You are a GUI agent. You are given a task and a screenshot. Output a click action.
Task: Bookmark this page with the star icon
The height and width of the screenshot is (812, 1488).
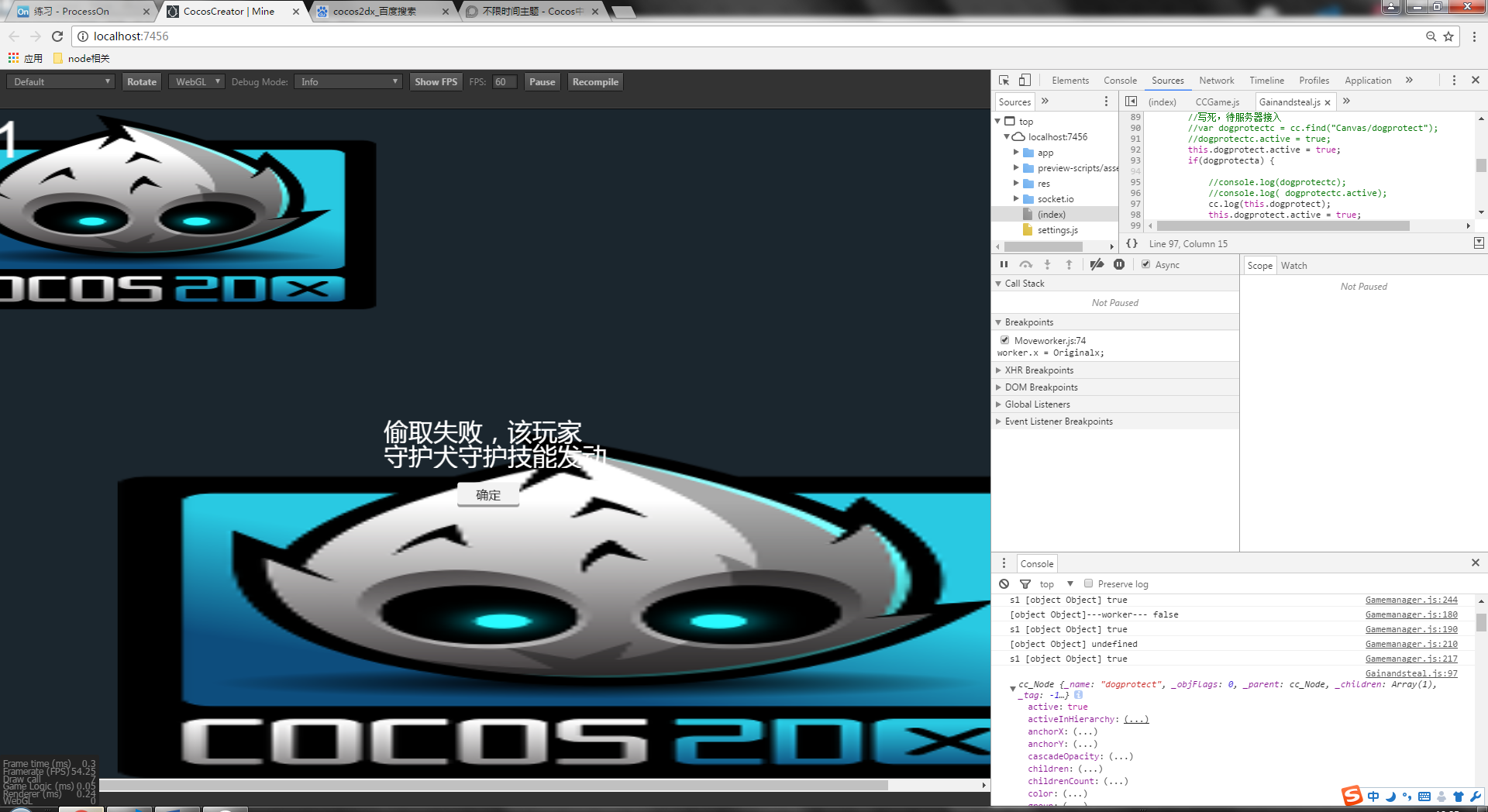1448,36
